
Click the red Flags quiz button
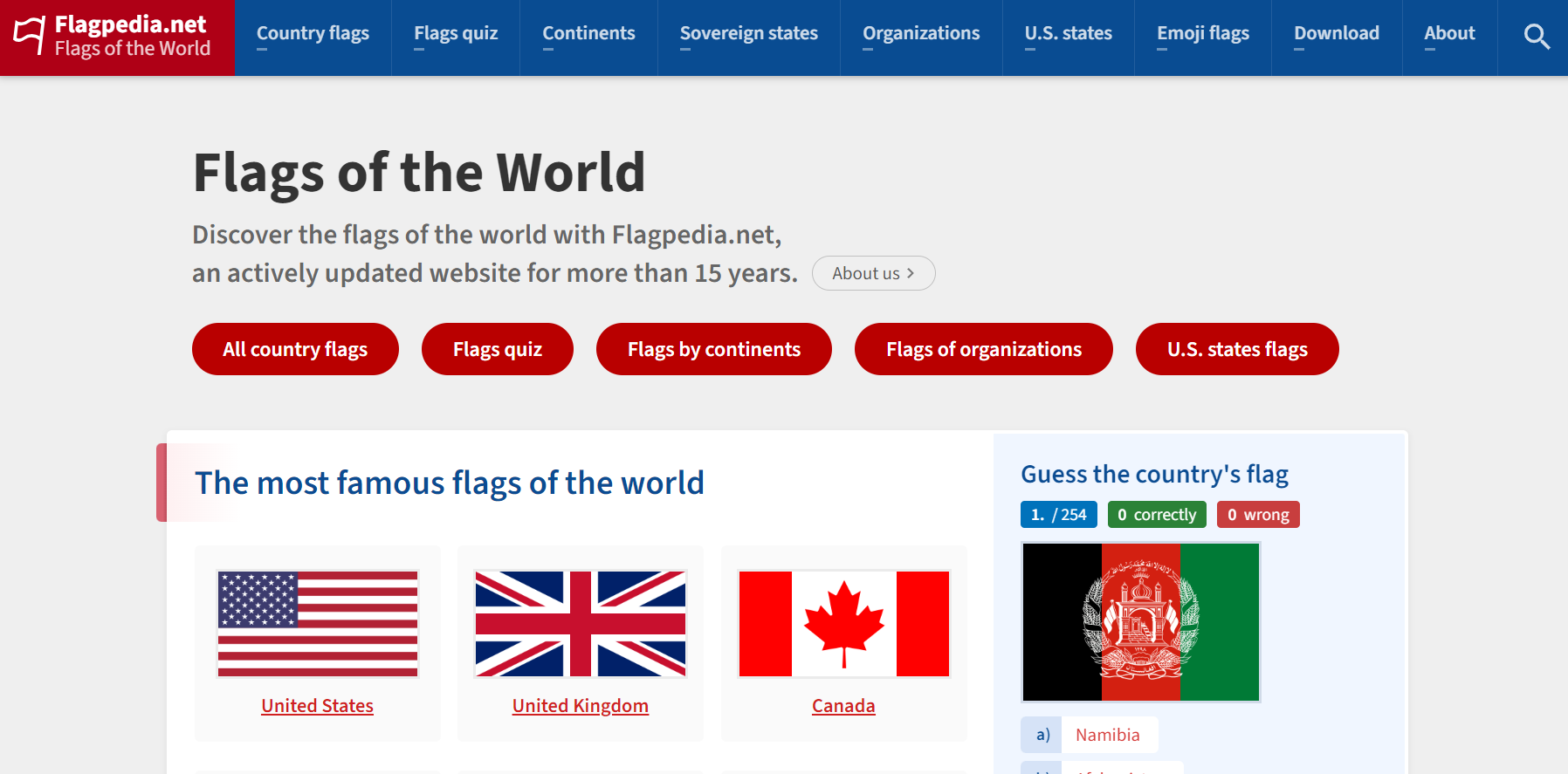[498, 349]
